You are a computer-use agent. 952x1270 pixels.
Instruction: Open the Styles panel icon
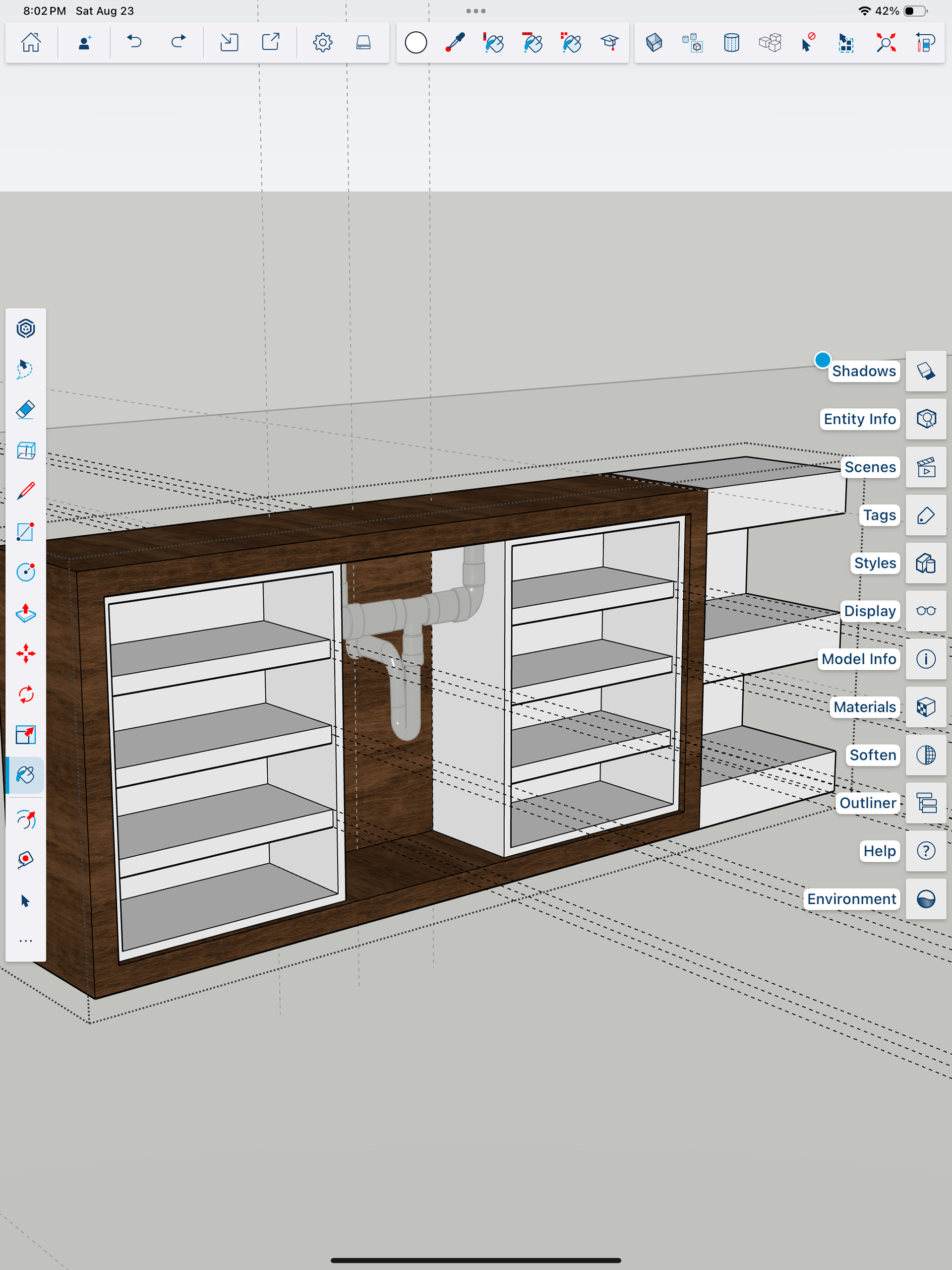[x=926, y=563]
